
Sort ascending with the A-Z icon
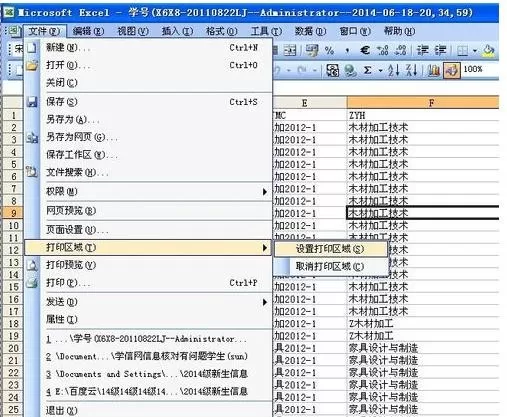tap(393, 70)
